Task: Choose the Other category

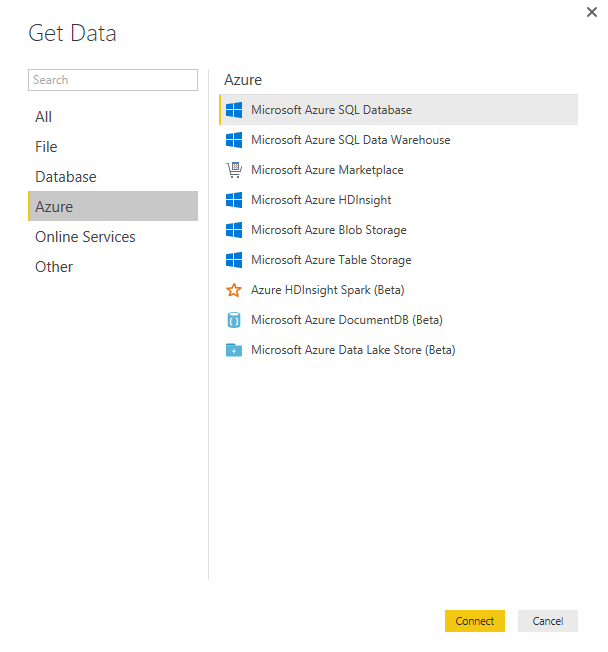Action: pyautogui.click(x=54, y=267)
